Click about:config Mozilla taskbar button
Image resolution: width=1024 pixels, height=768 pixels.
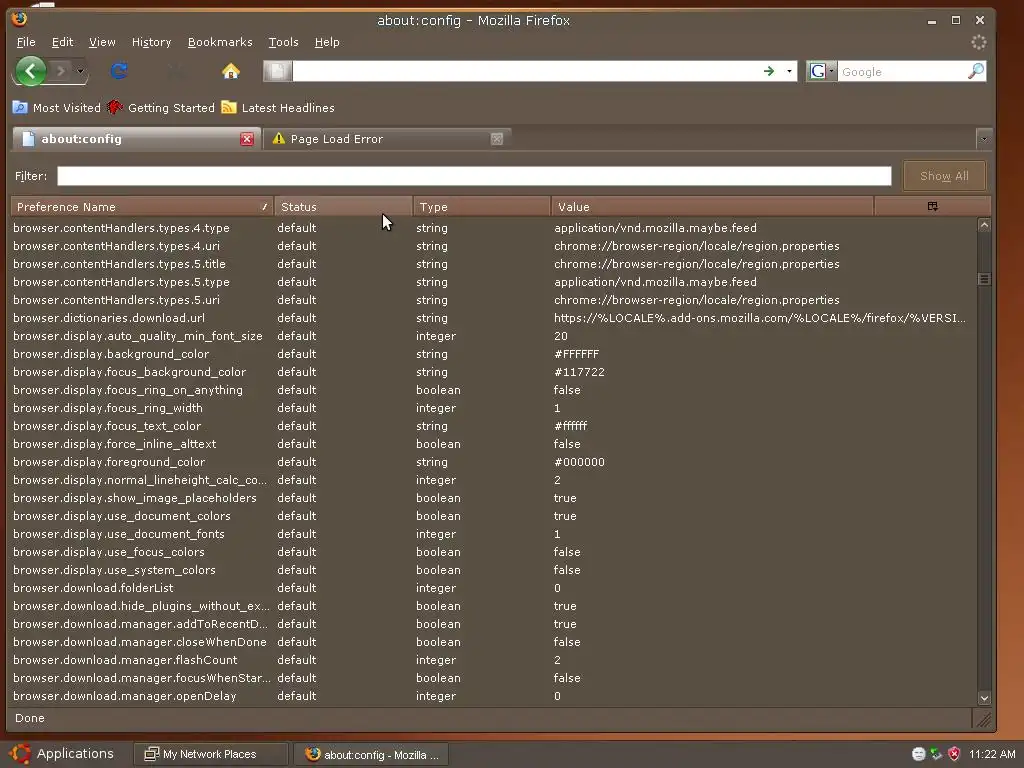371,754
